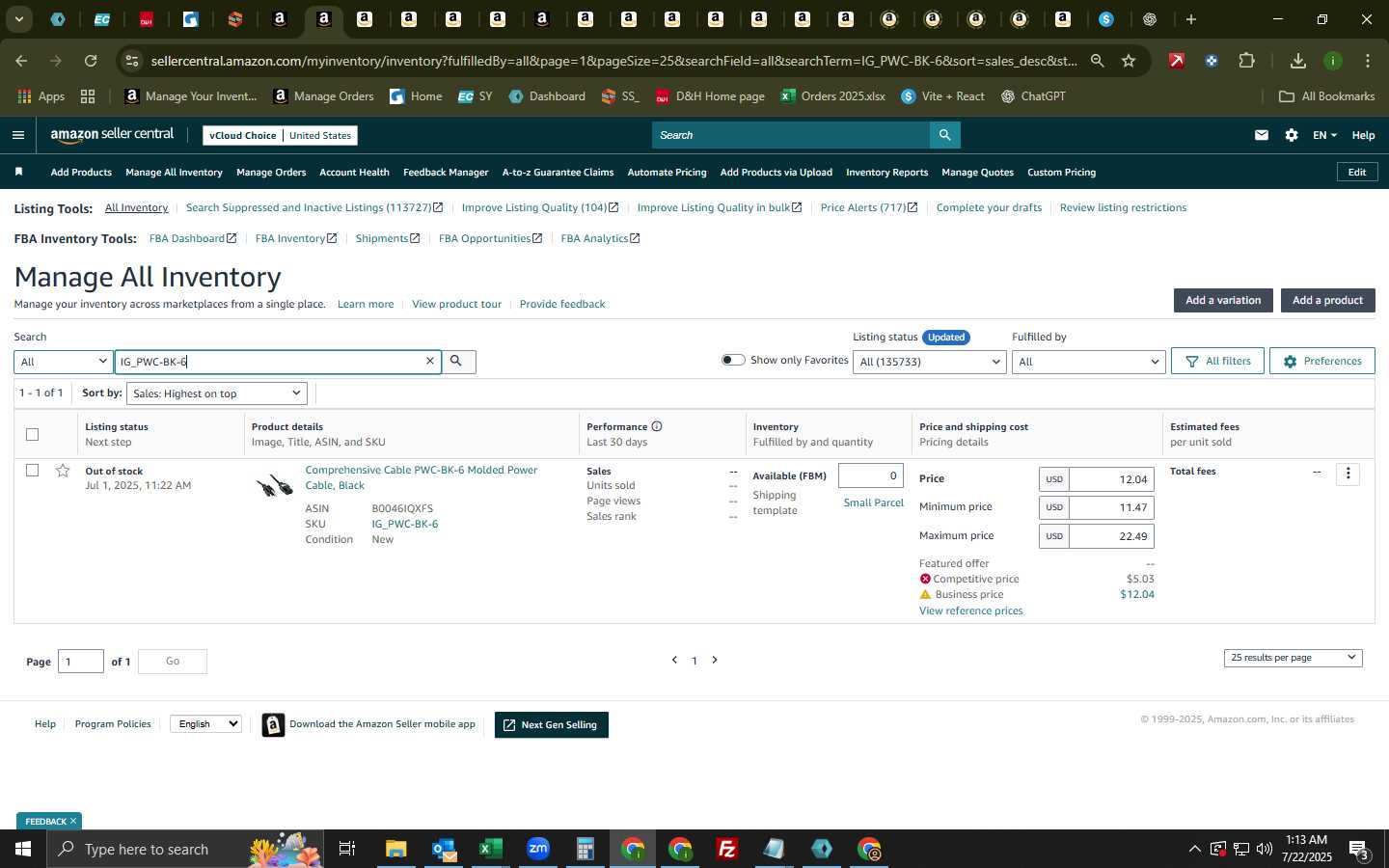This screenshot has width=1389, height=868.
Task: Open the Fulfilled by dropdown
Action: coord(1088,362)
